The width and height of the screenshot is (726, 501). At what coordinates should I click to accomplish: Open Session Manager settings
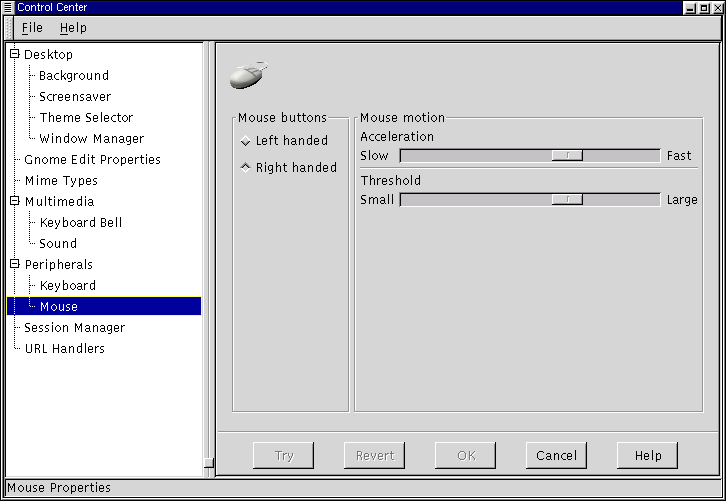point(75,328)
